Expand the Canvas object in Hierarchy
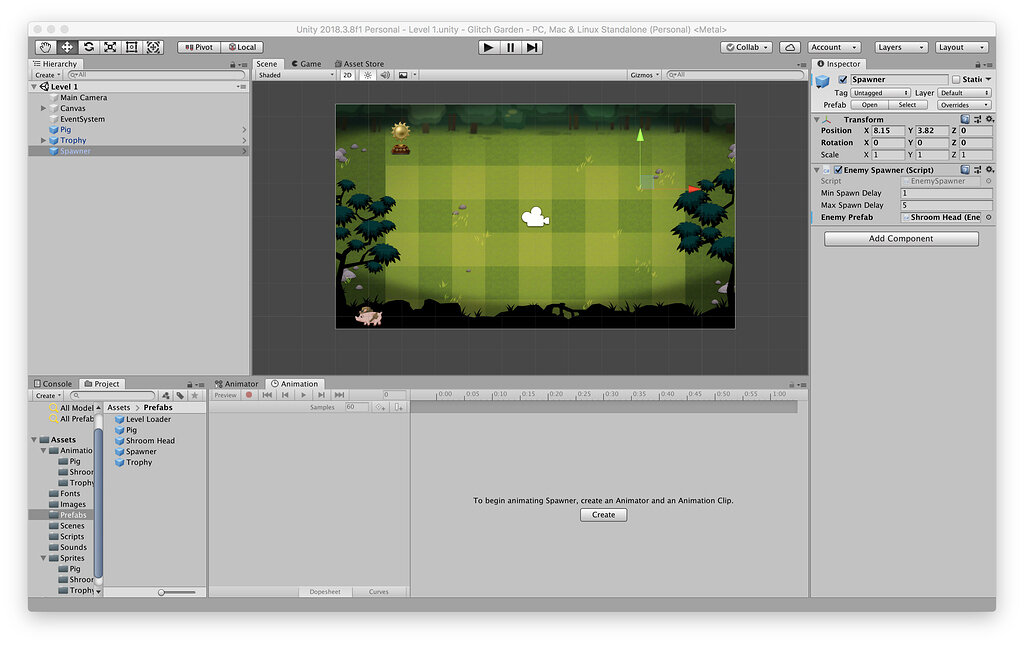This screenshot has width=1024, height=645. click(x=44, y=108)
